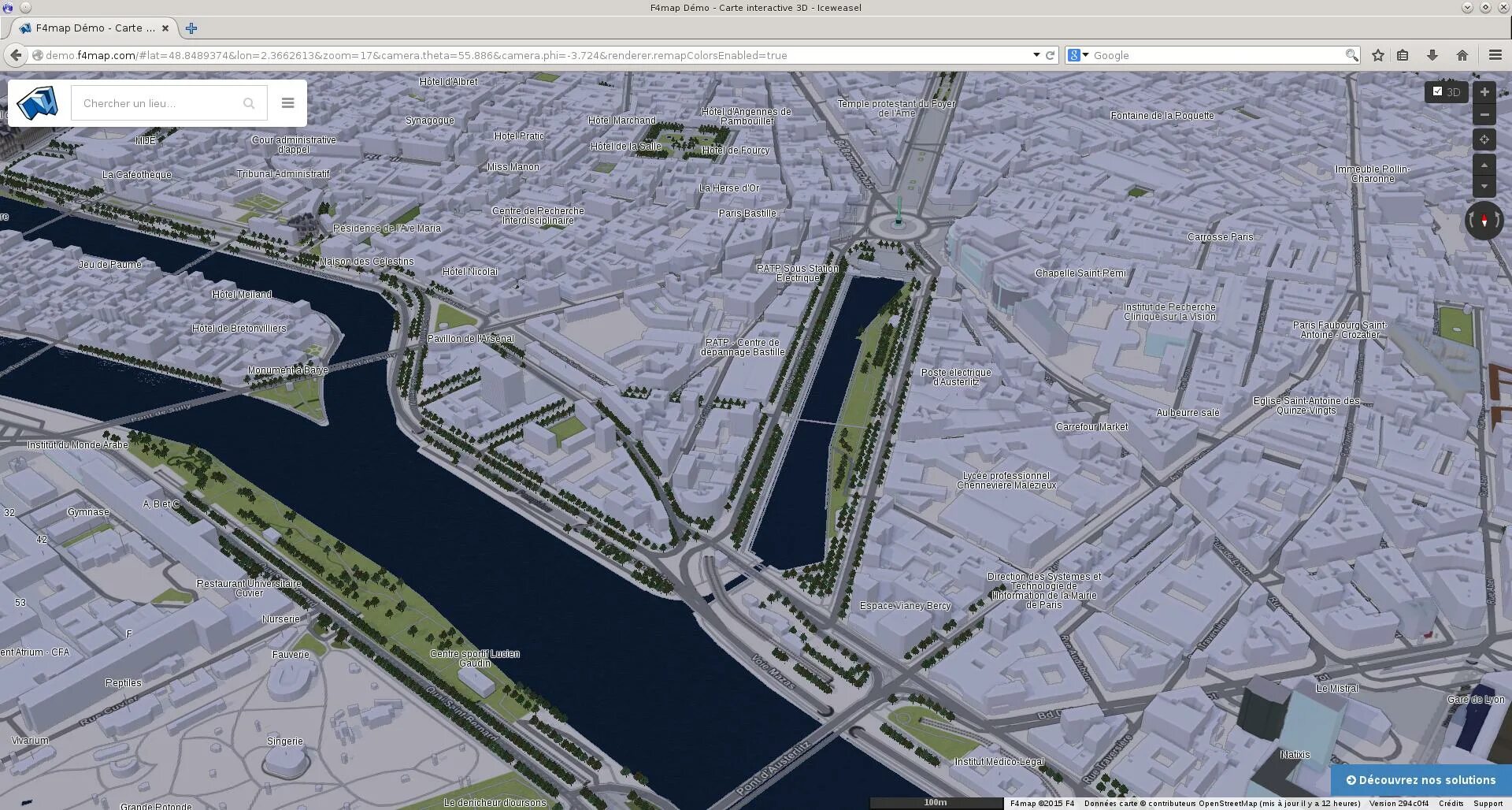Image resolution: width=1512 pixels, height=810 pixels.
Task: Close the F4map Démo tab
Action: coord(165,28)
